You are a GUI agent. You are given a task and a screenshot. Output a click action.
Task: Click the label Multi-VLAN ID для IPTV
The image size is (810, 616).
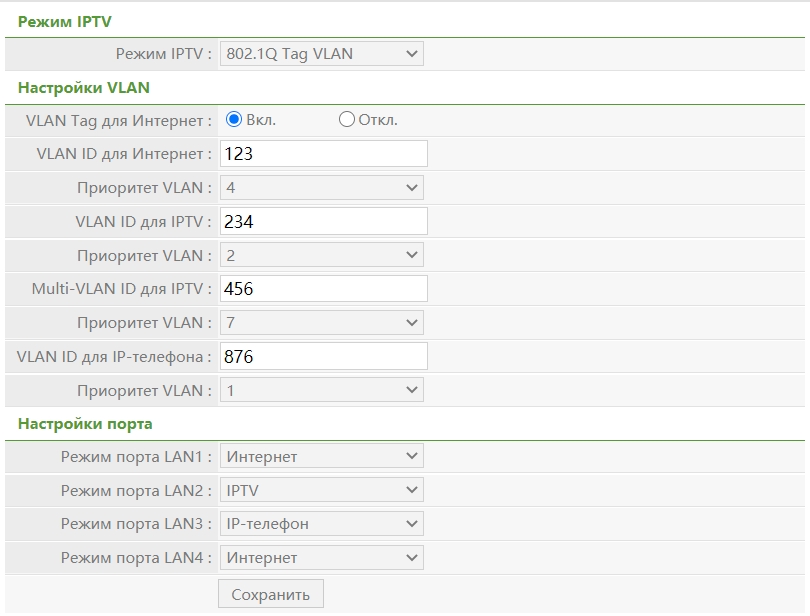click(x=122, y=288)
